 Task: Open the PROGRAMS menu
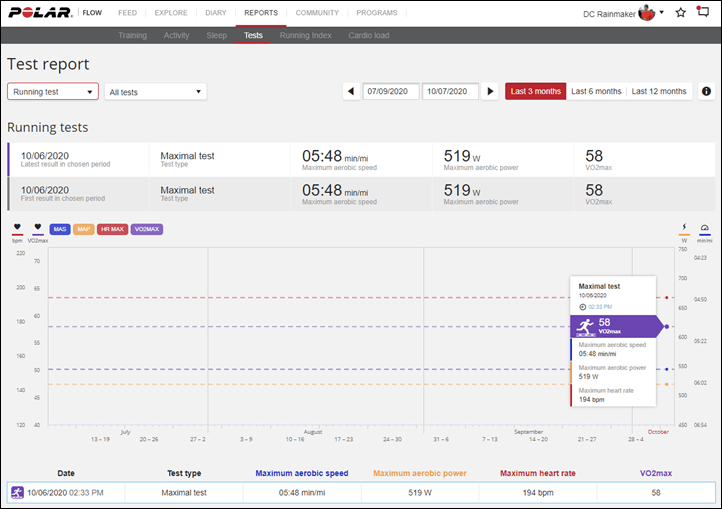(x=377, y=13)
